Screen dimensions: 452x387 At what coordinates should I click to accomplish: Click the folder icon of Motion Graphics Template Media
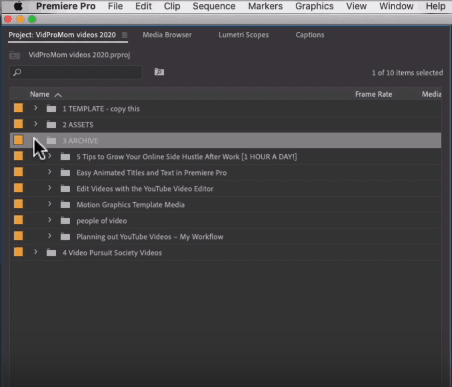tap(65, 204)
